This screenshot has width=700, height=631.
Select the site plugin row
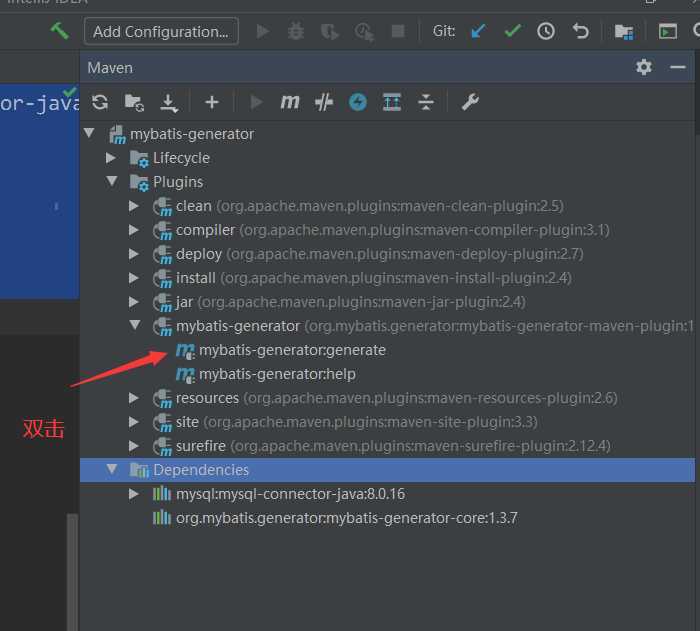pos(345,422)
